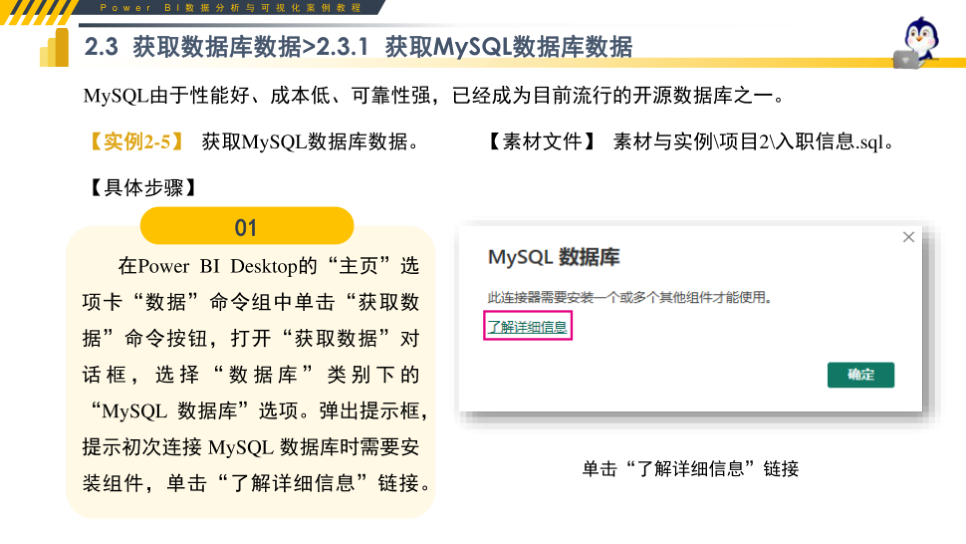Click the 【素材文件】 label

pos(542,142)
